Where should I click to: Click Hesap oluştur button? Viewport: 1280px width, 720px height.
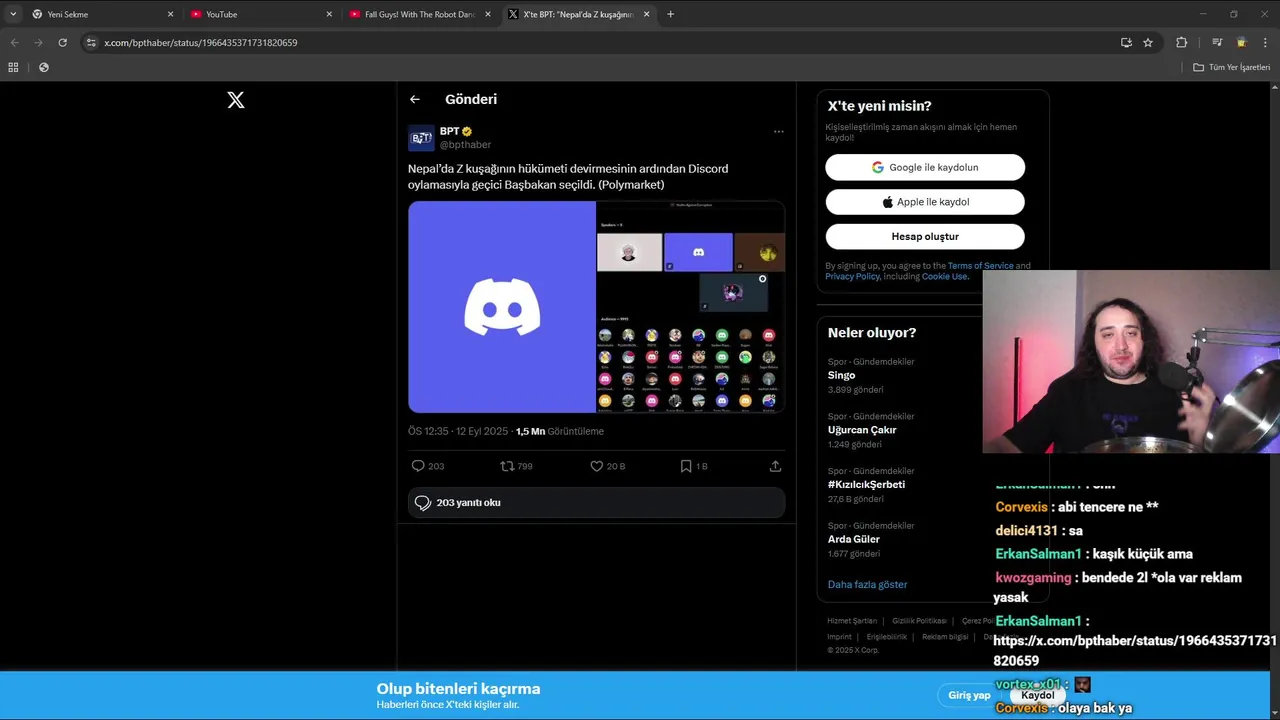pos(925,236)
